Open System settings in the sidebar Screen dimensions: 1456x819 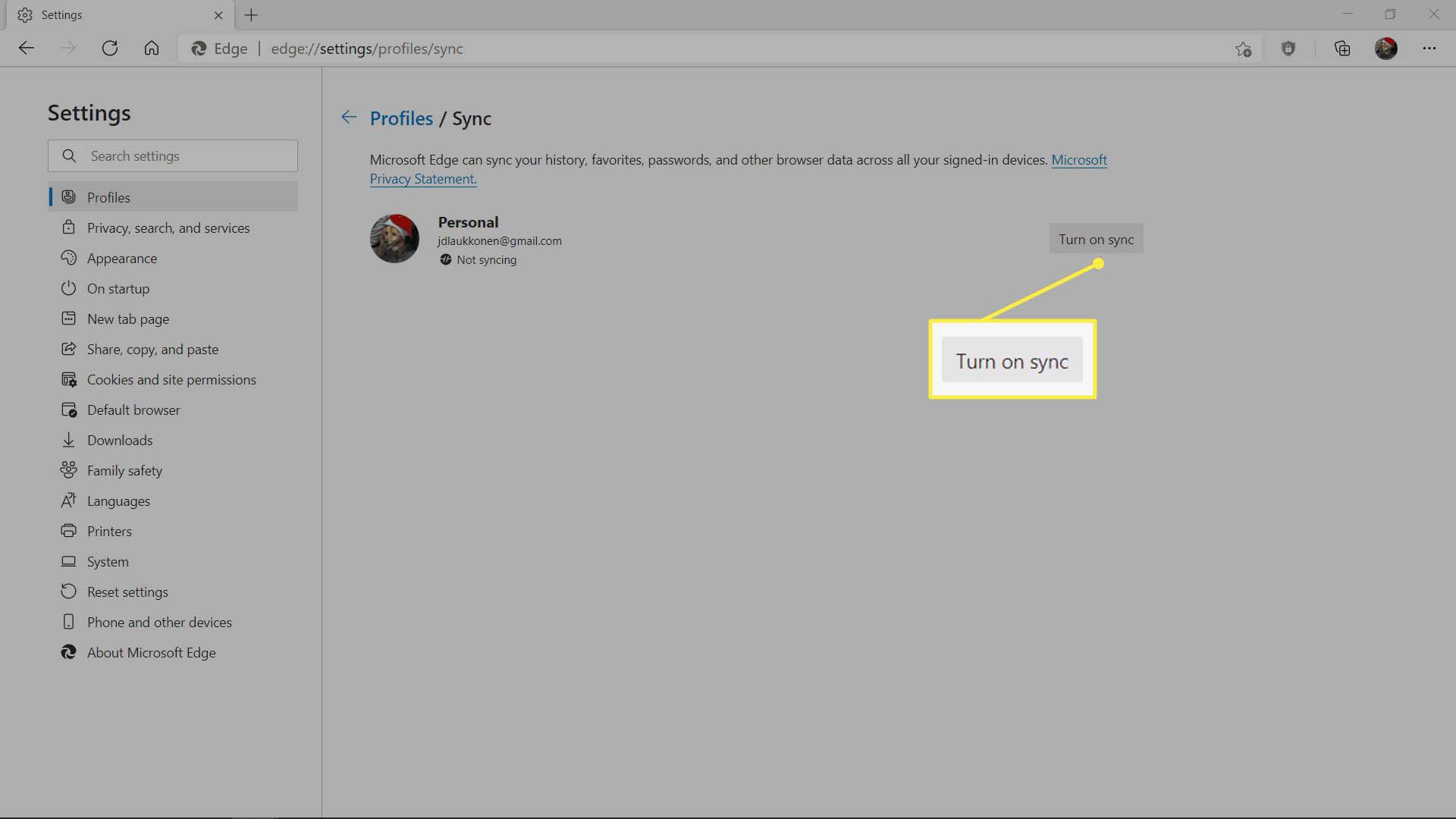coord(173,561)
